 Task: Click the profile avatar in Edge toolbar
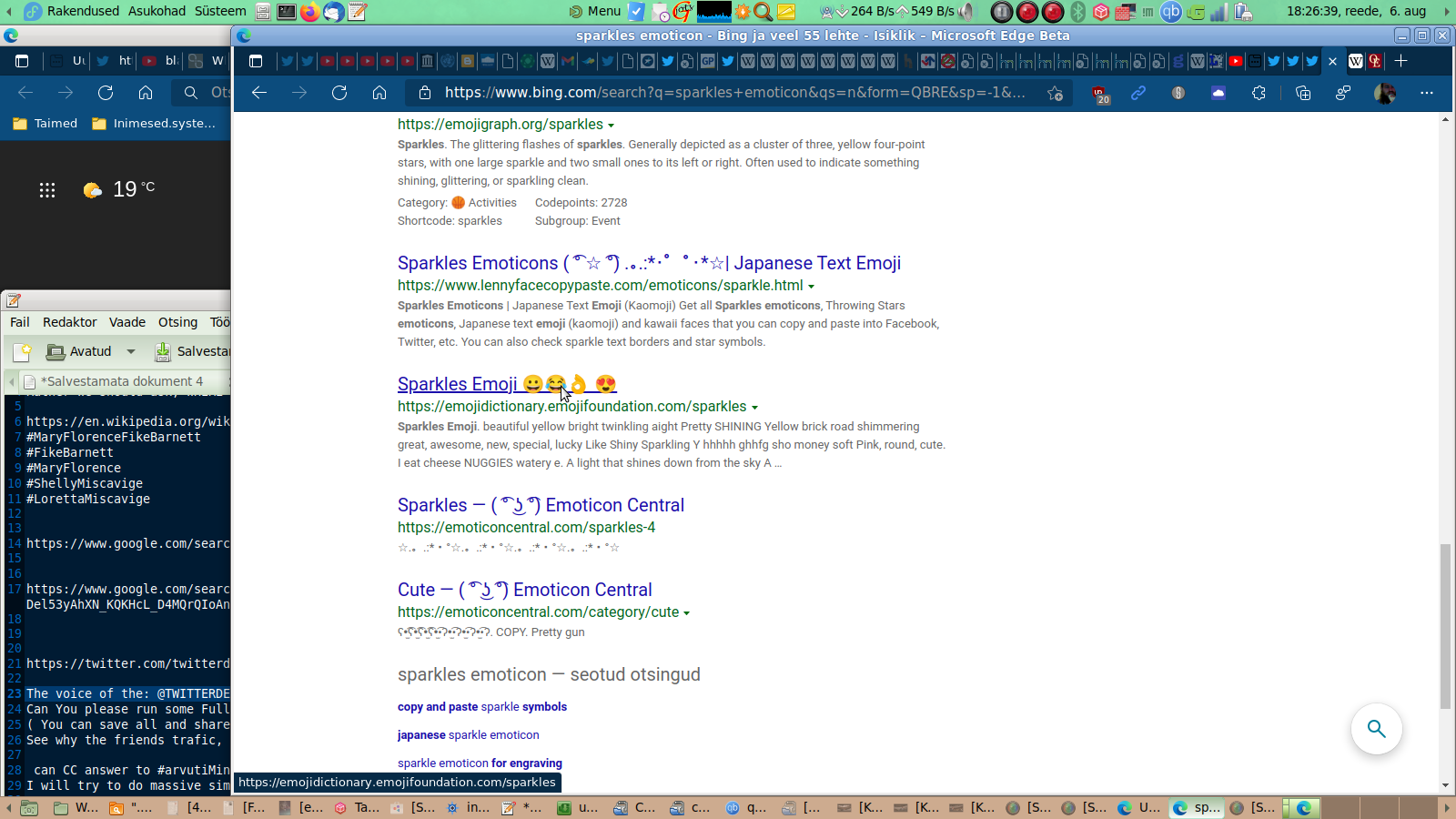point(1384,93)
